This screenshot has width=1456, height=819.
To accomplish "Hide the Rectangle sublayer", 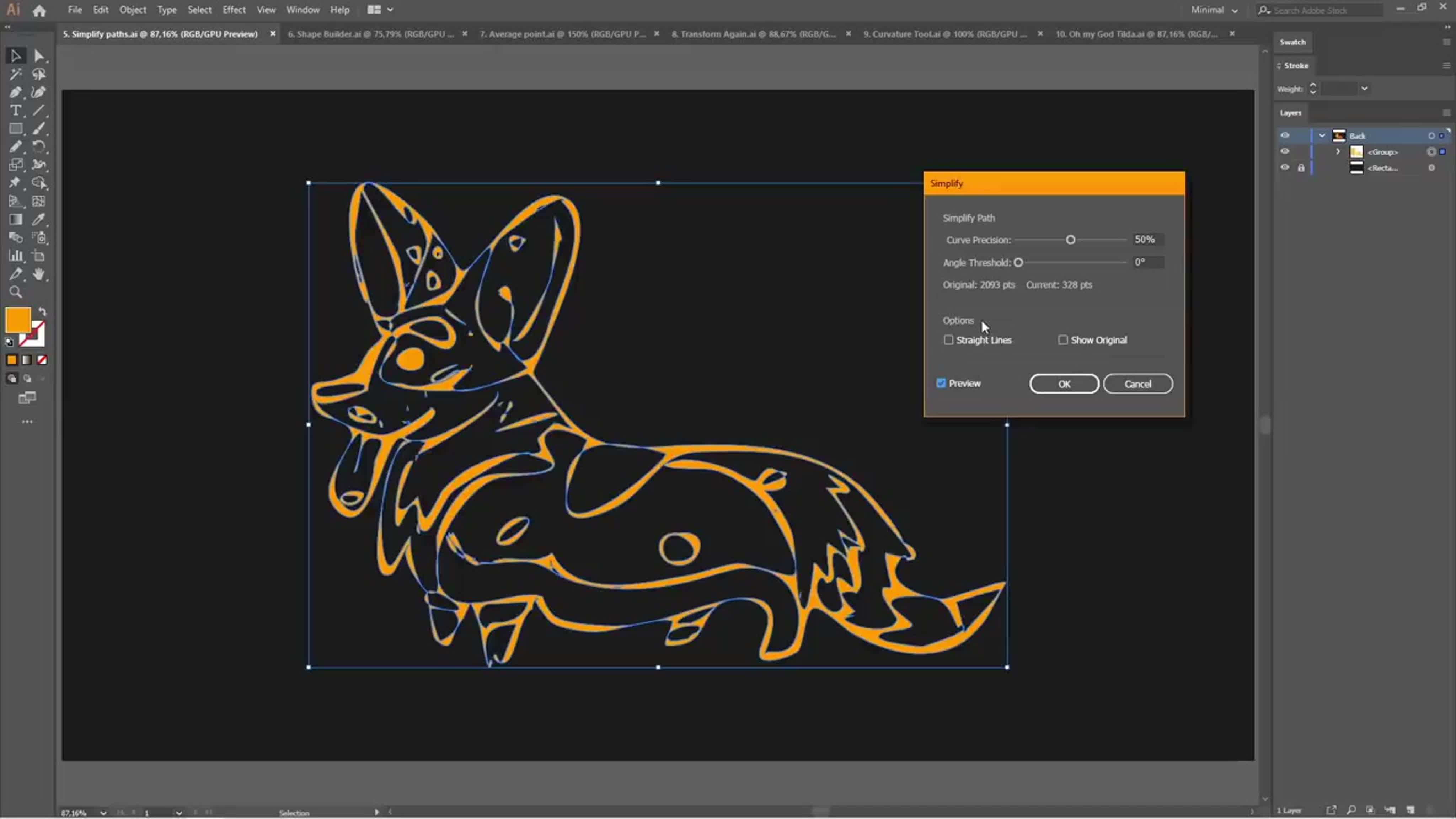I will pyautogui.click(x=1285, y=168).
